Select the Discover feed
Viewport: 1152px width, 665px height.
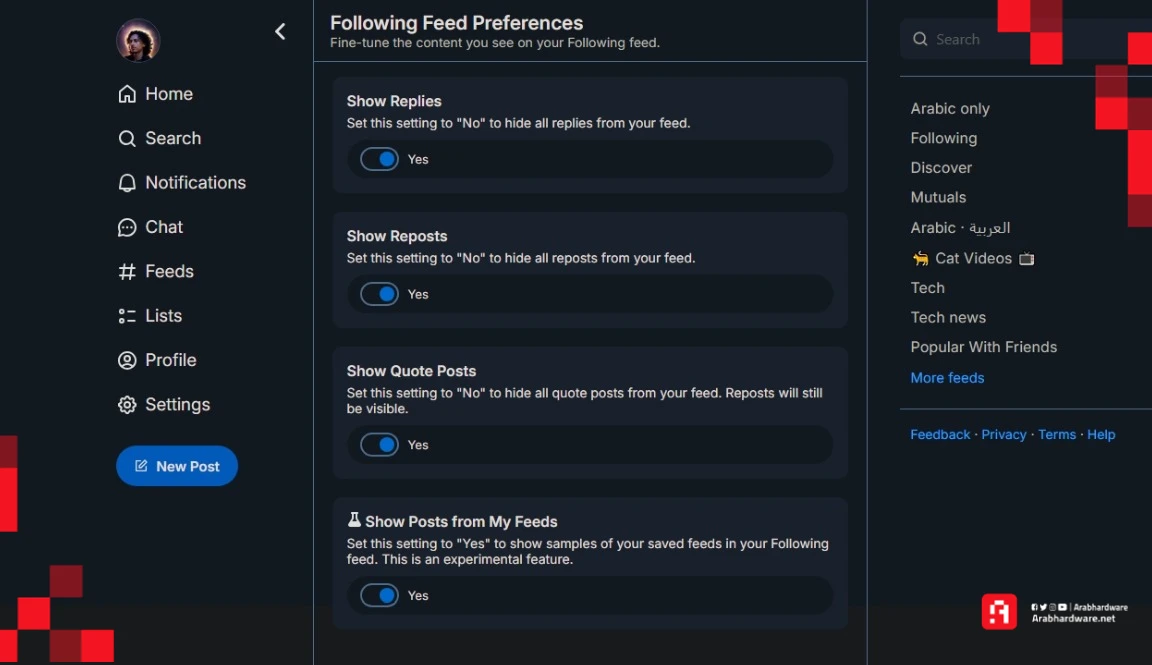(941, 168)
